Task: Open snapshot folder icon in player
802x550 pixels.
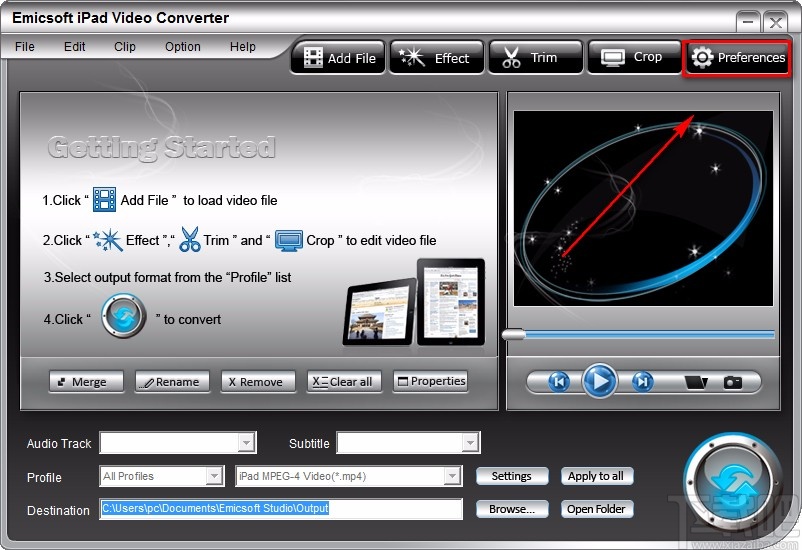Action: (x=696, y=382)
